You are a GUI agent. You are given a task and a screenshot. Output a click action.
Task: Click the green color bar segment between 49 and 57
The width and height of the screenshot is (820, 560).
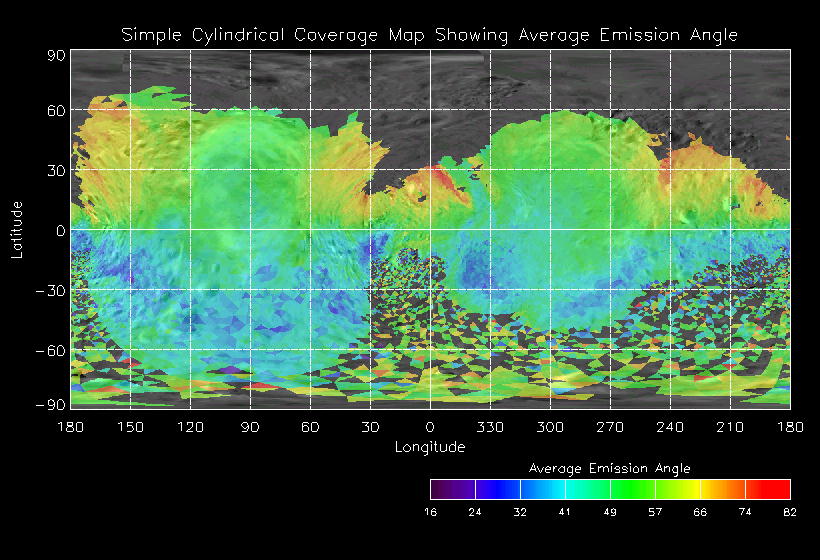(x=633, y=489)
